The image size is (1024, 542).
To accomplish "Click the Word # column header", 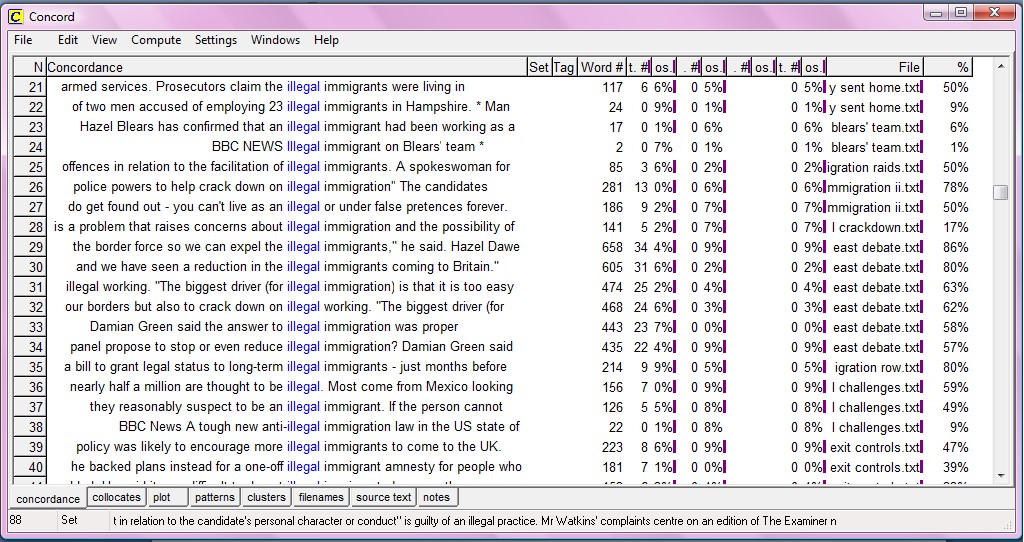I will 602,67.
